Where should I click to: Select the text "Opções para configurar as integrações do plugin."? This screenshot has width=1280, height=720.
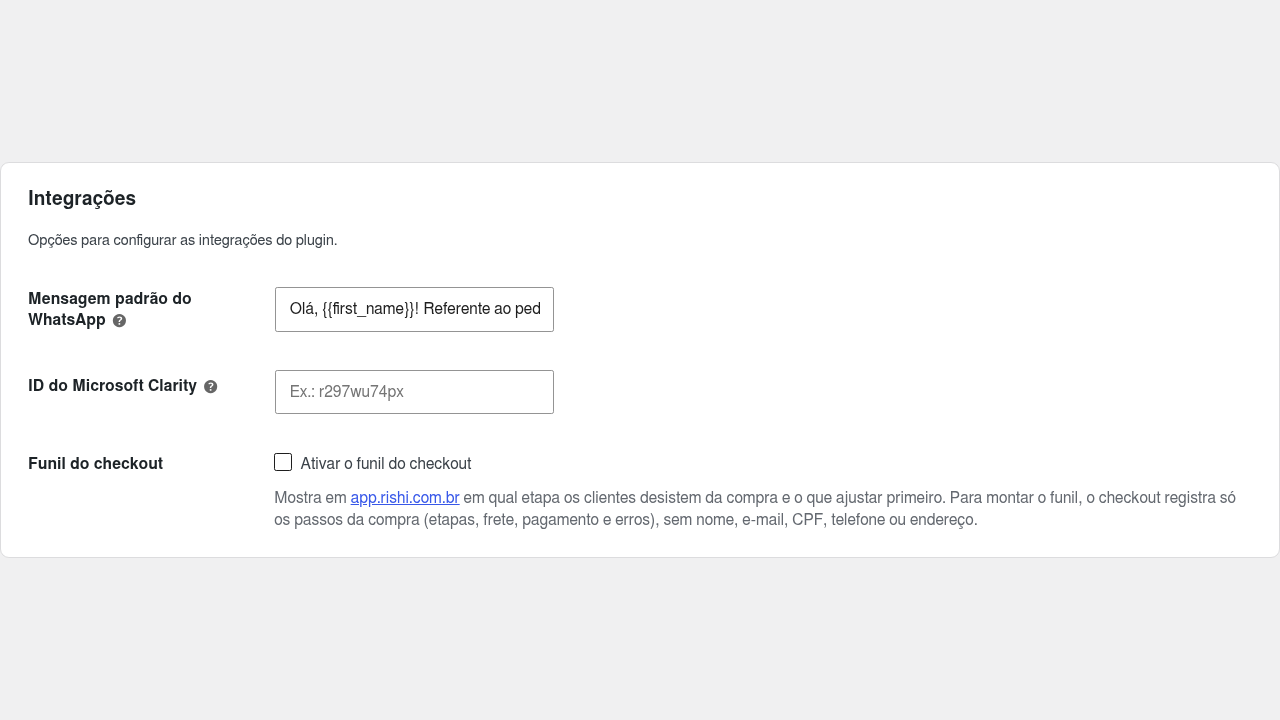coord(183,240)
